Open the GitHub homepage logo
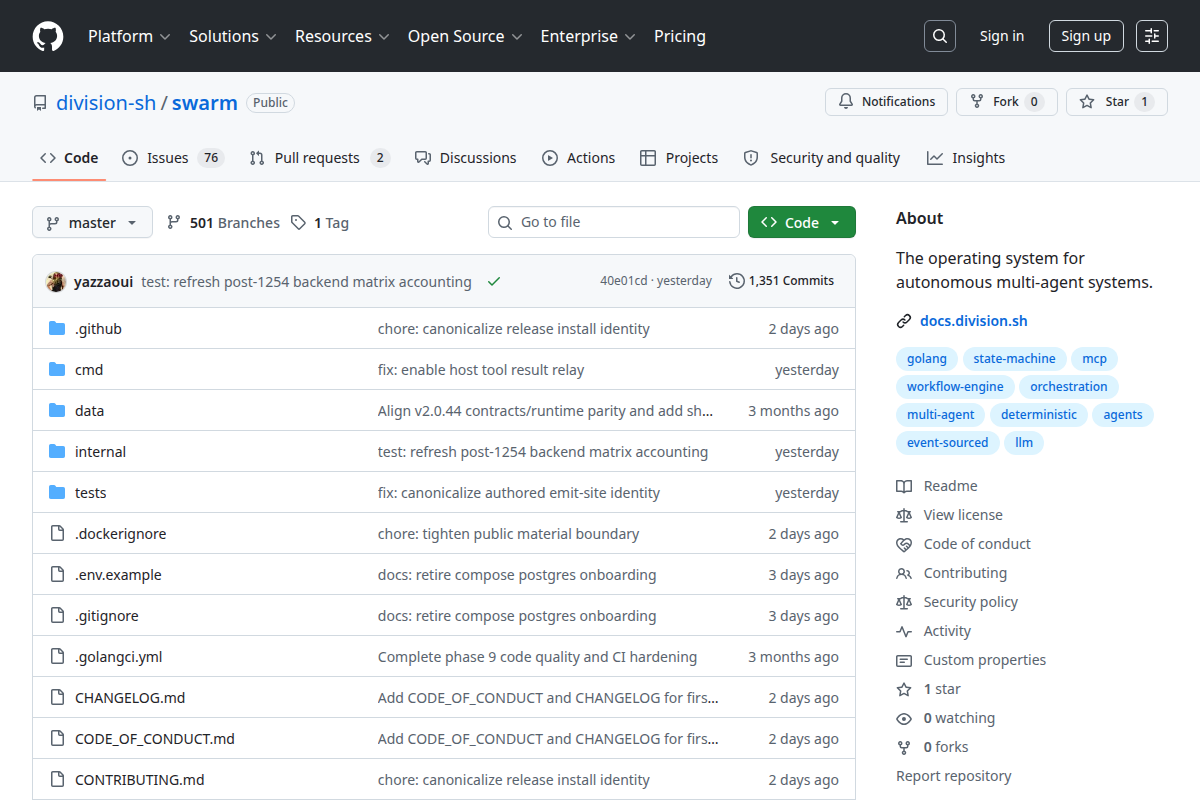 pos(48,36)
